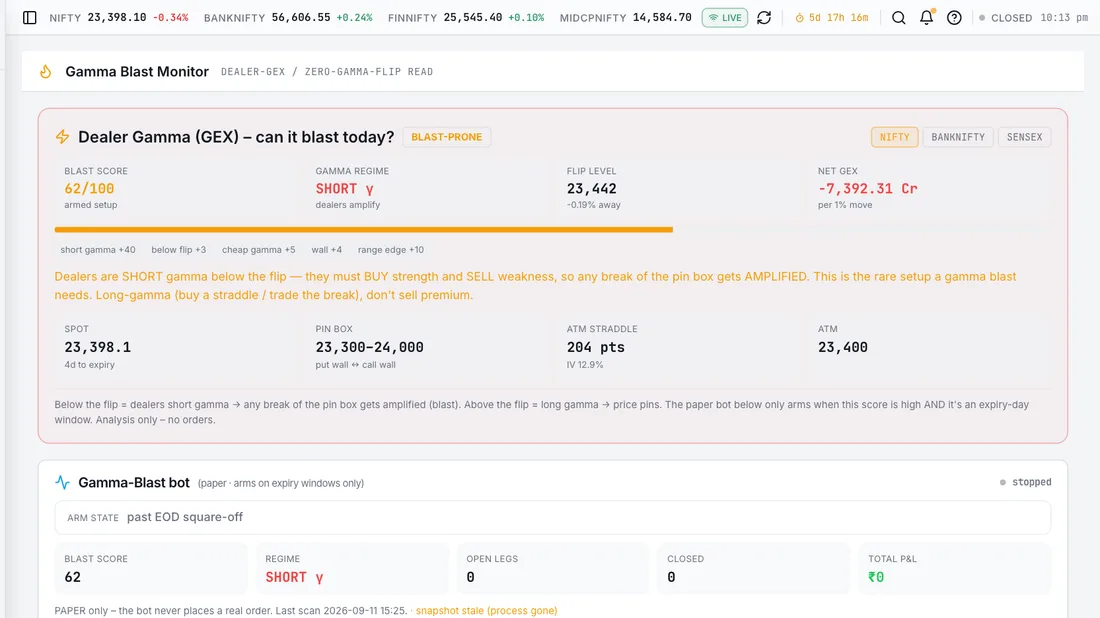
Task: Click the 'snapshot stale (process gone)' warning
Action: click(486, 611)
